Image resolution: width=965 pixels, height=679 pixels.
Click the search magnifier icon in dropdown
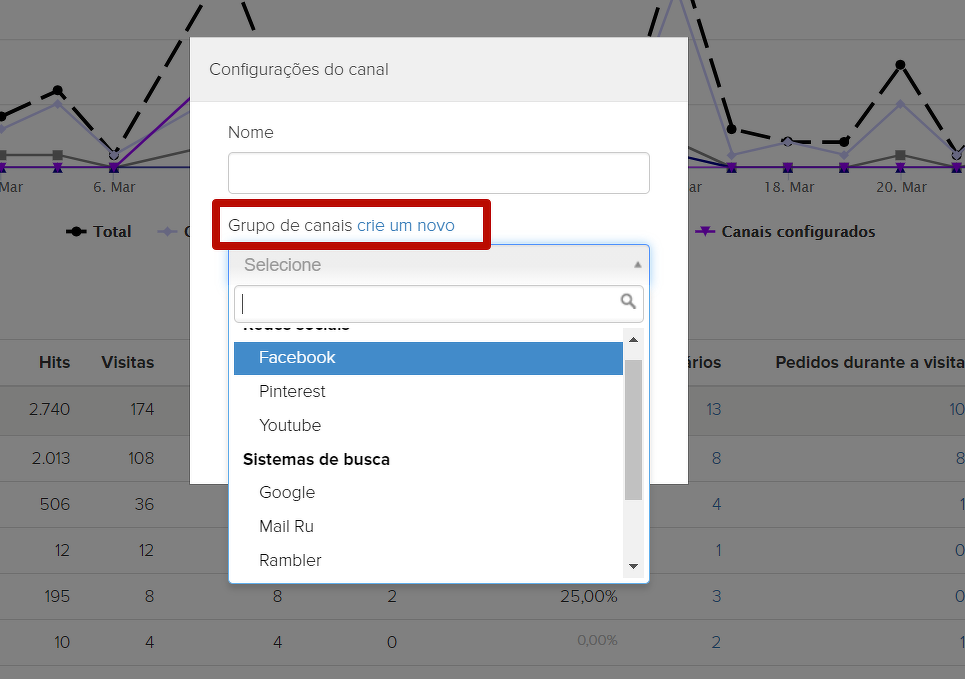tap(628, 301)
